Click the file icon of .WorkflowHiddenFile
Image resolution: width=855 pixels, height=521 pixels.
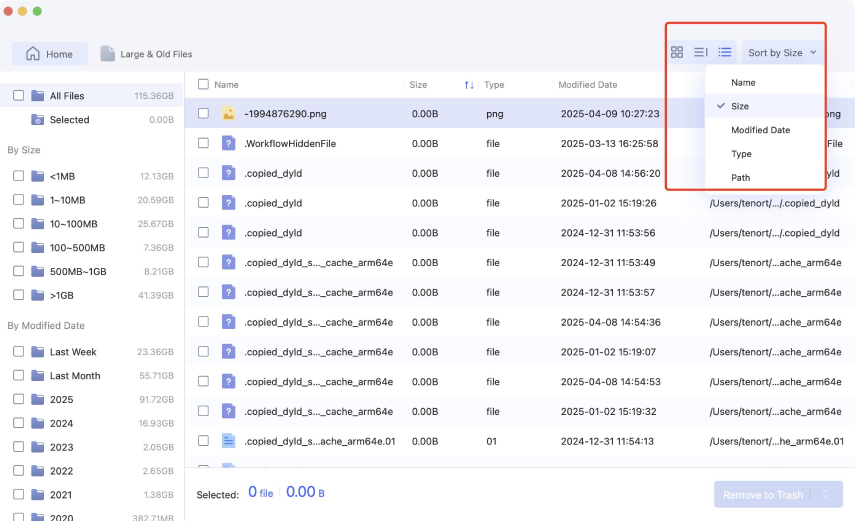click(228, 143)
